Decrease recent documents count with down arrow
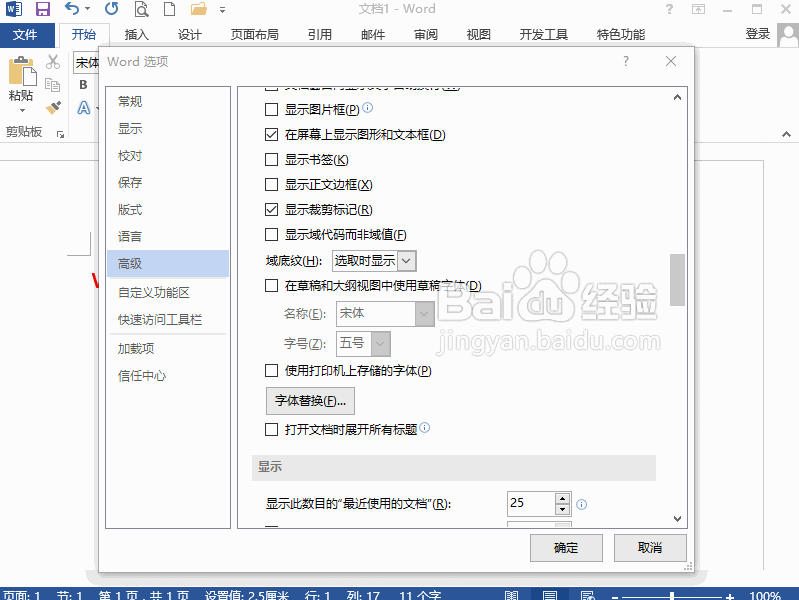The height and width of the screenshot is (600, 799). [x=563, y=509]
